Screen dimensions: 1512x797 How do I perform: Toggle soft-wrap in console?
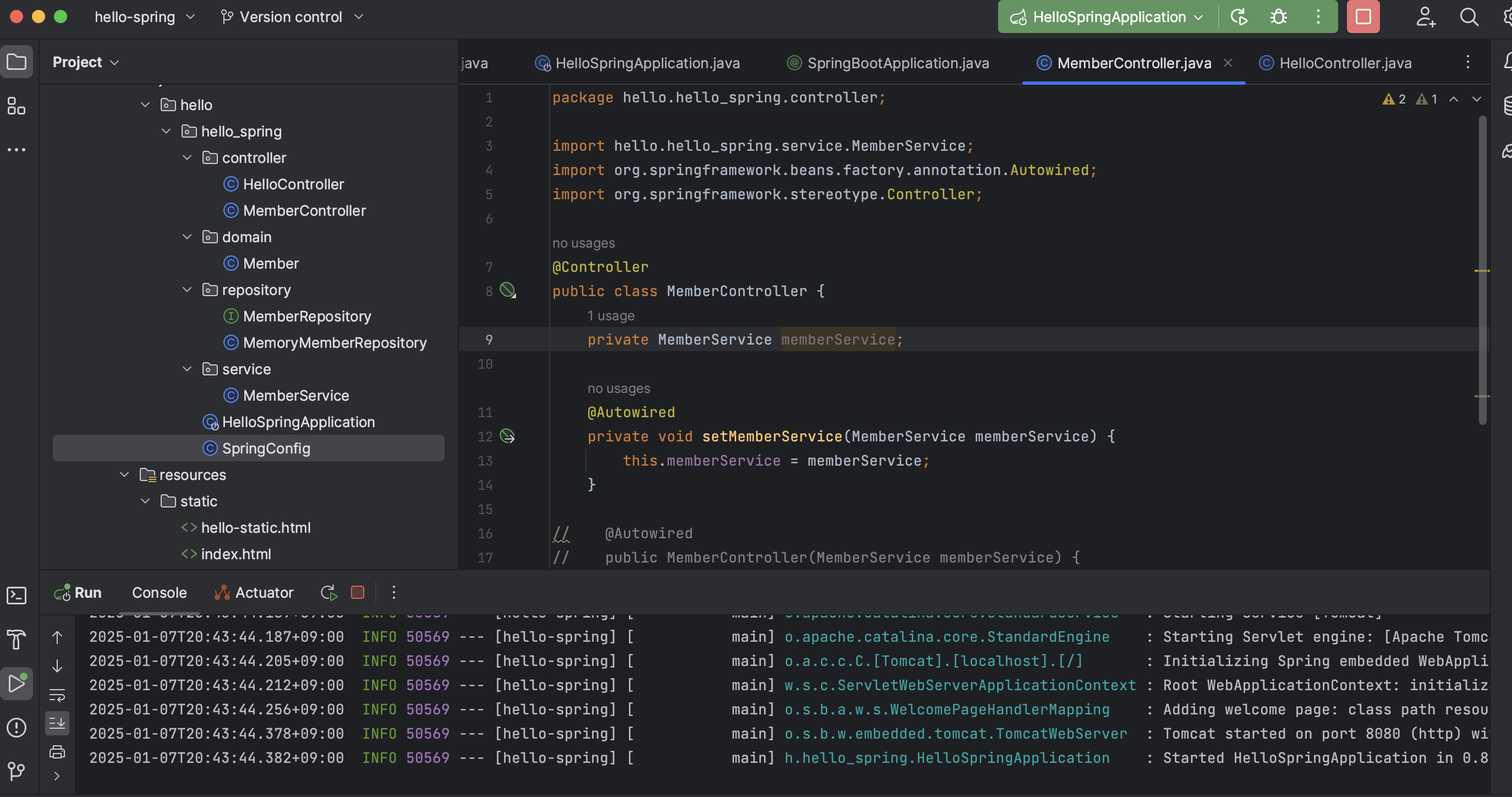(x=57, y=695)
